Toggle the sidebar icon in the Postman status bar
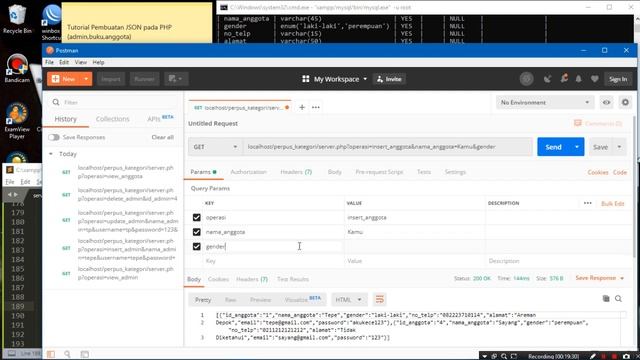 51,354
